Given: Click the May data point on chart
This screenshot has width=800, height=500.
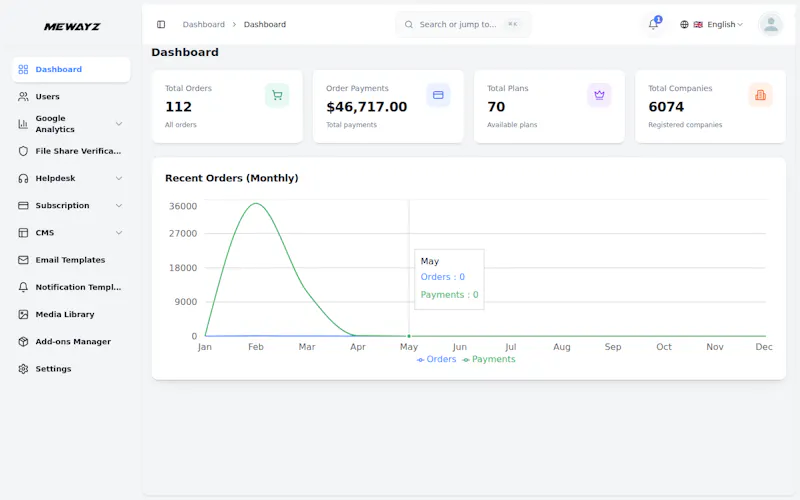Looking at the screenshot, I should click(409, 336).
